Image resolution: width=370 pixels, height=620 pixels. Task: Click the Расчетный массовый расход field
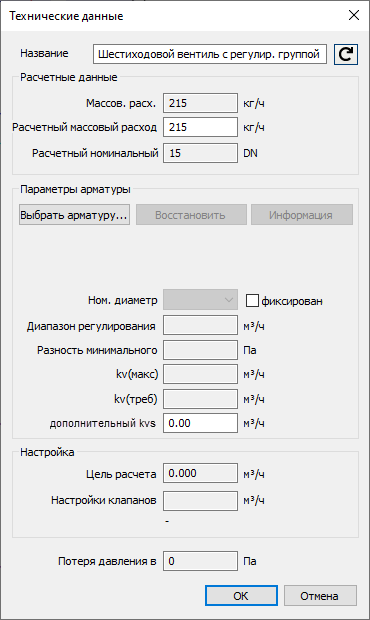200,127
